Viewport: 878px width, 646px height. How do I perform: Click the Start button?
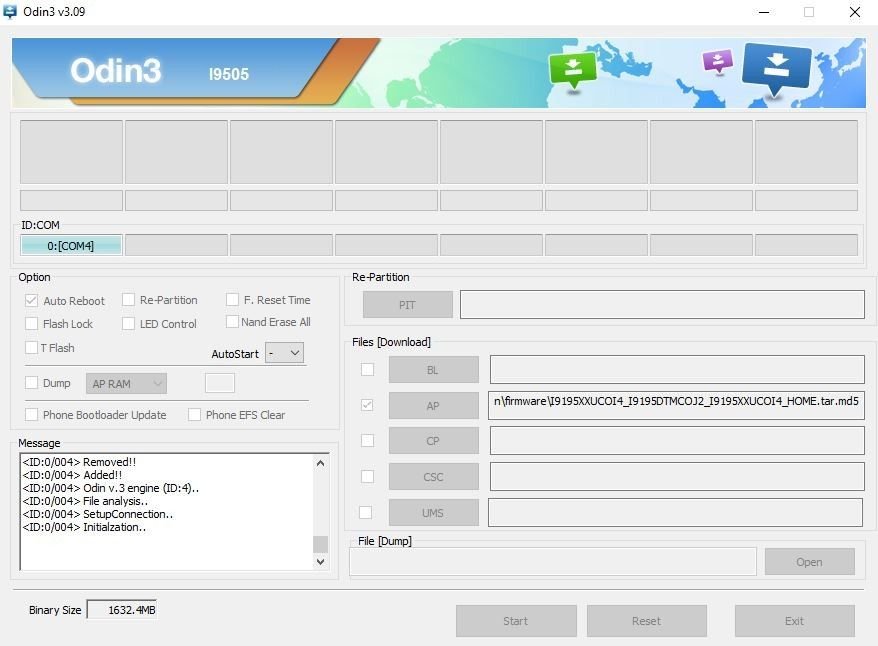[516, 621]
